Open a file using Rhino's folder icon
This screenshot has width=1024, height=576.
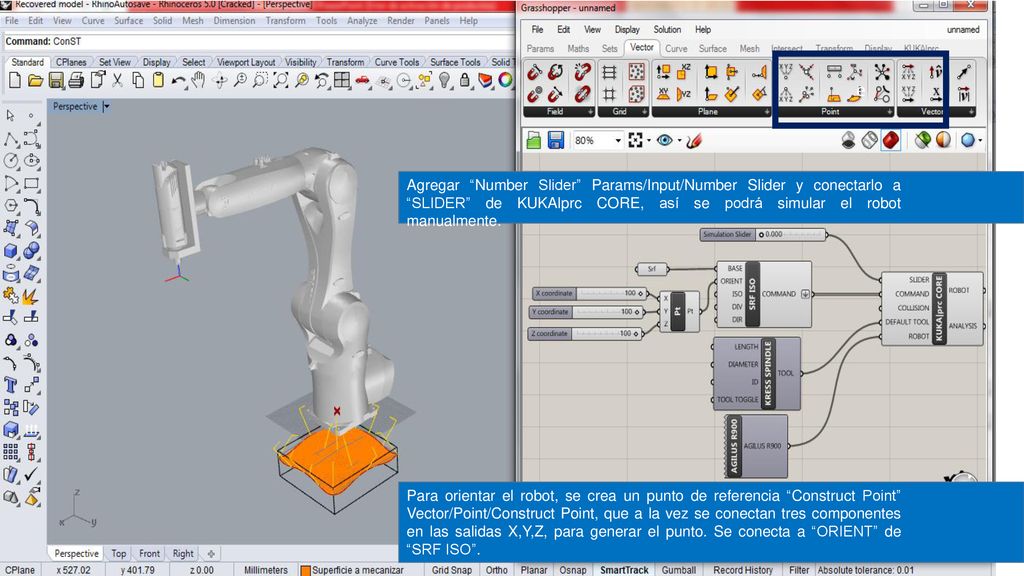(x=35, y=80)
